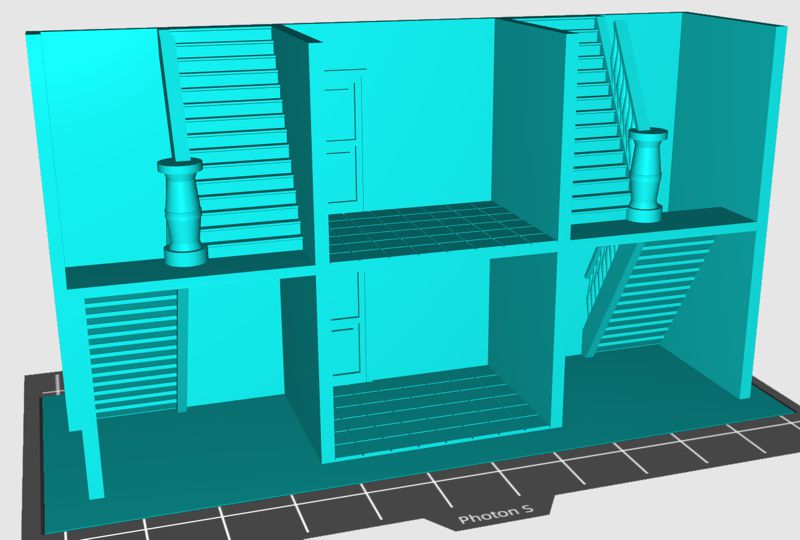800x540 pixels.
Task: Click the Photon S build plate label
Action: tap(496, 513)
